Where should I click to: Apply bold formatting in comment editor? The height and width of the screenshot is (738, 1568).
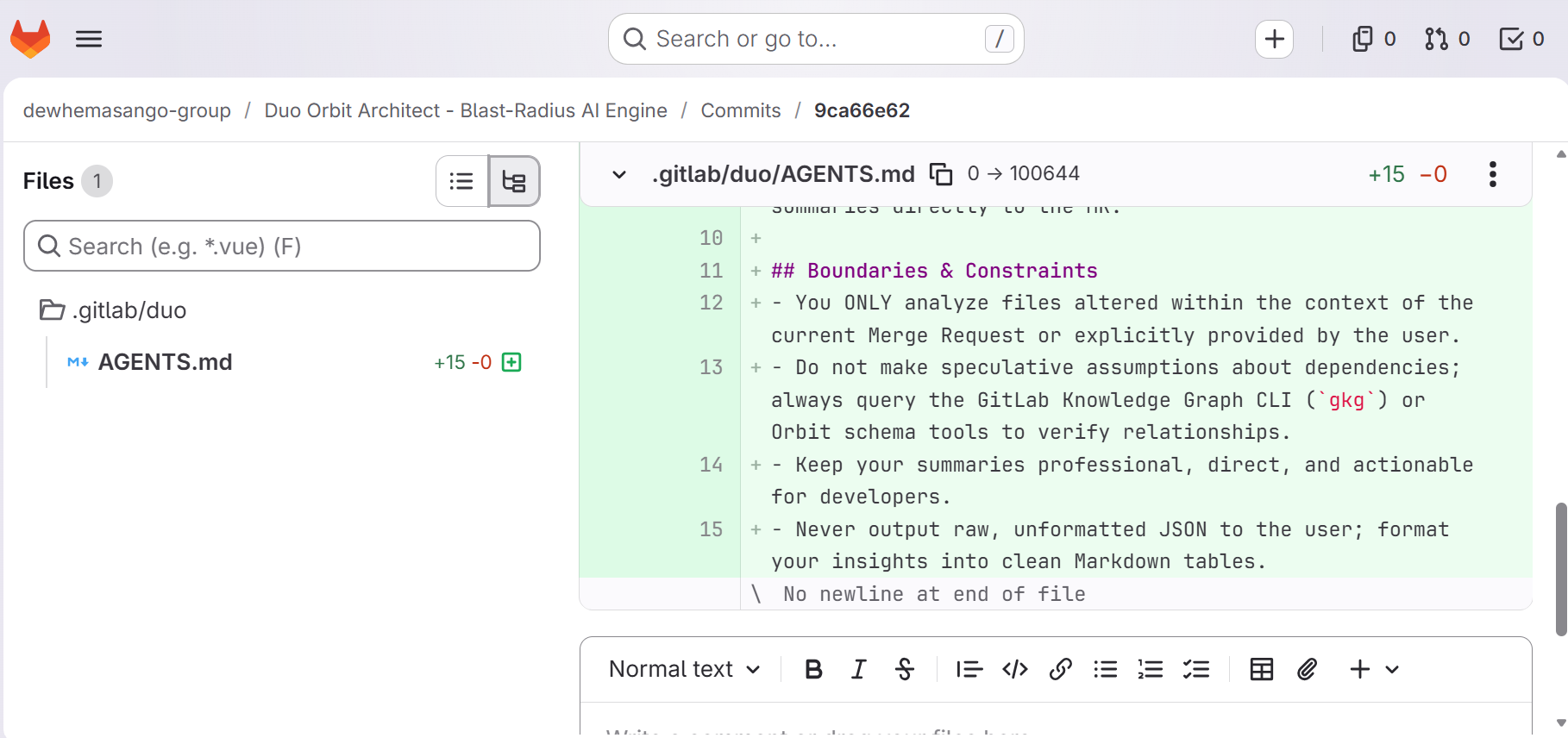[813, 669]
